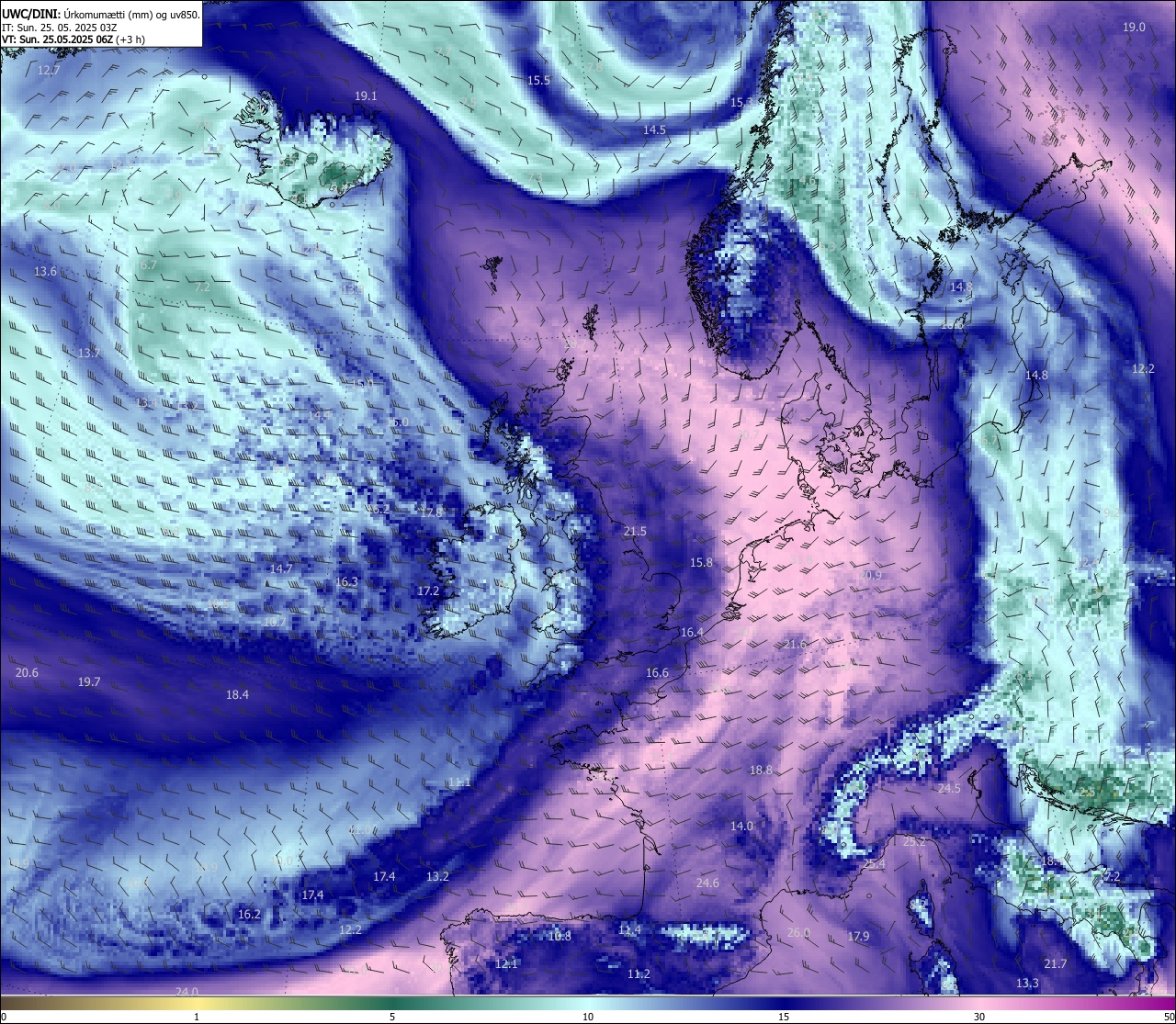The height and width of the screenshot is (1024, 1176).
Task: Click the 24.0 value label
Action: pos(187,992)
